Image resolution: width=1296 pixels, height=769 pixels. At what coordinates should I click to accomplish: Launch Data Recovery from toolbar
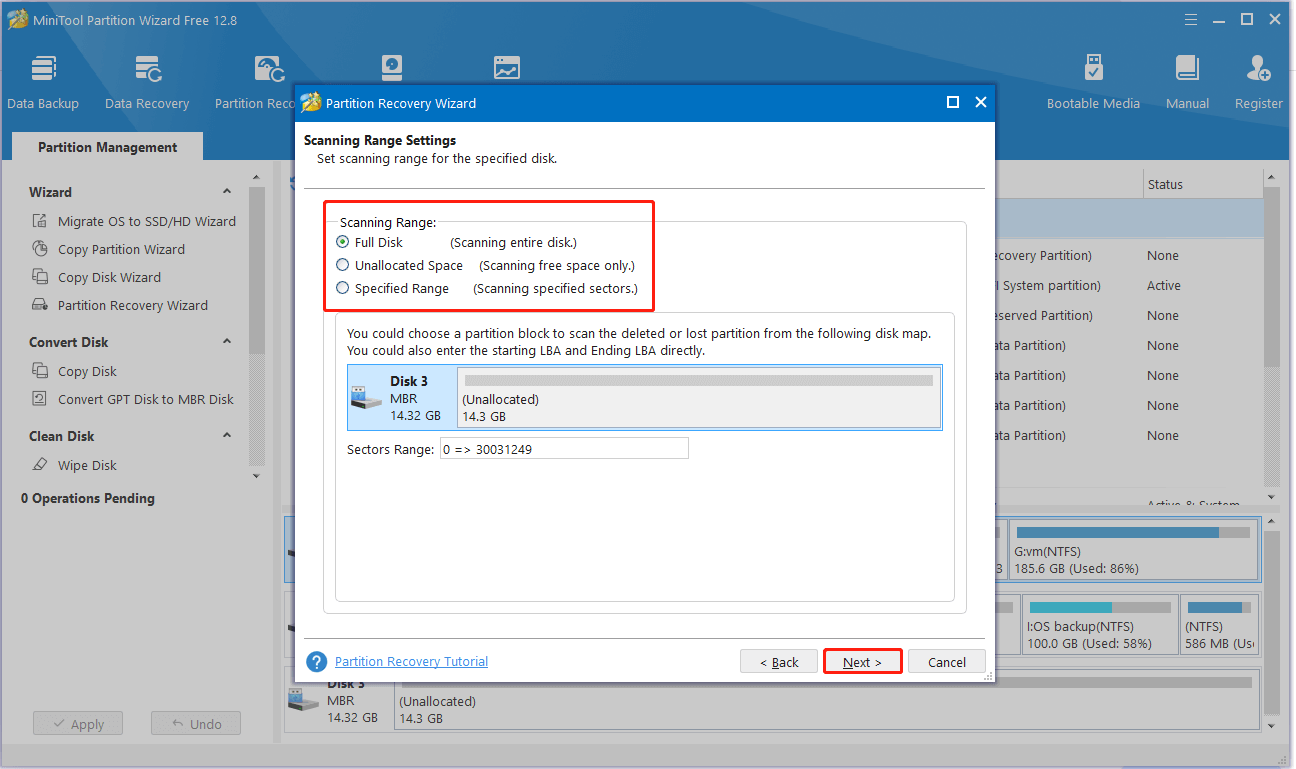(x=147, y=82)
